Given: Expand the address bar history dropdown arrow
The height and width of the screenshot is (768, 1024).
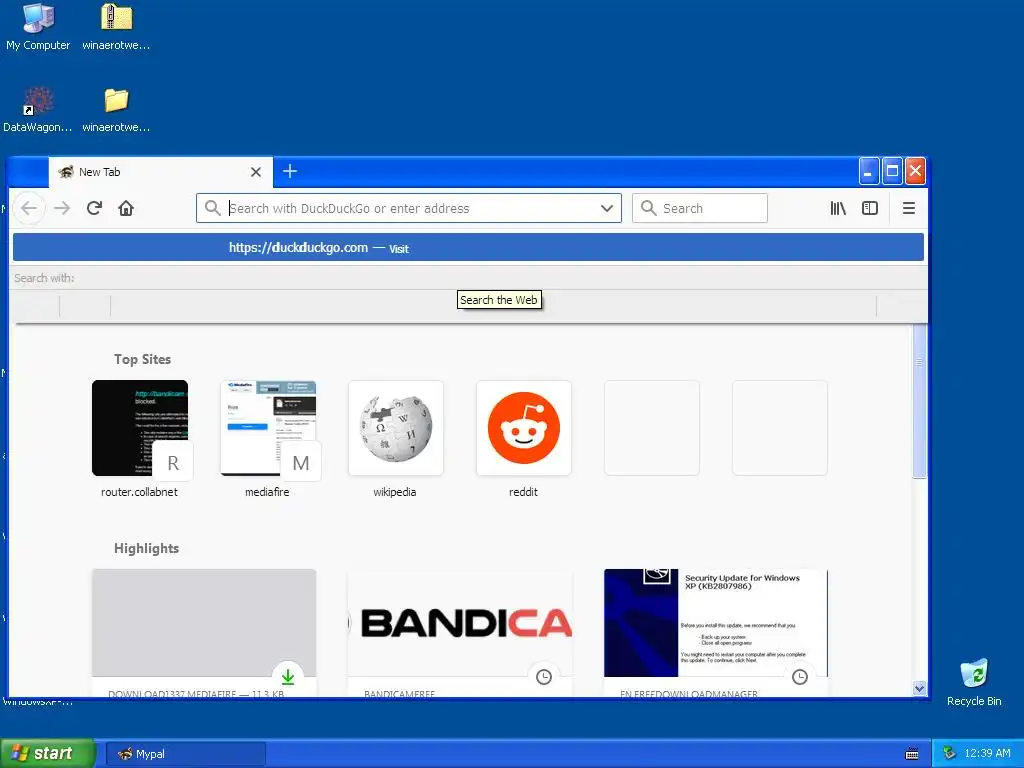Looking at the screenshot, I should point(607,208).
